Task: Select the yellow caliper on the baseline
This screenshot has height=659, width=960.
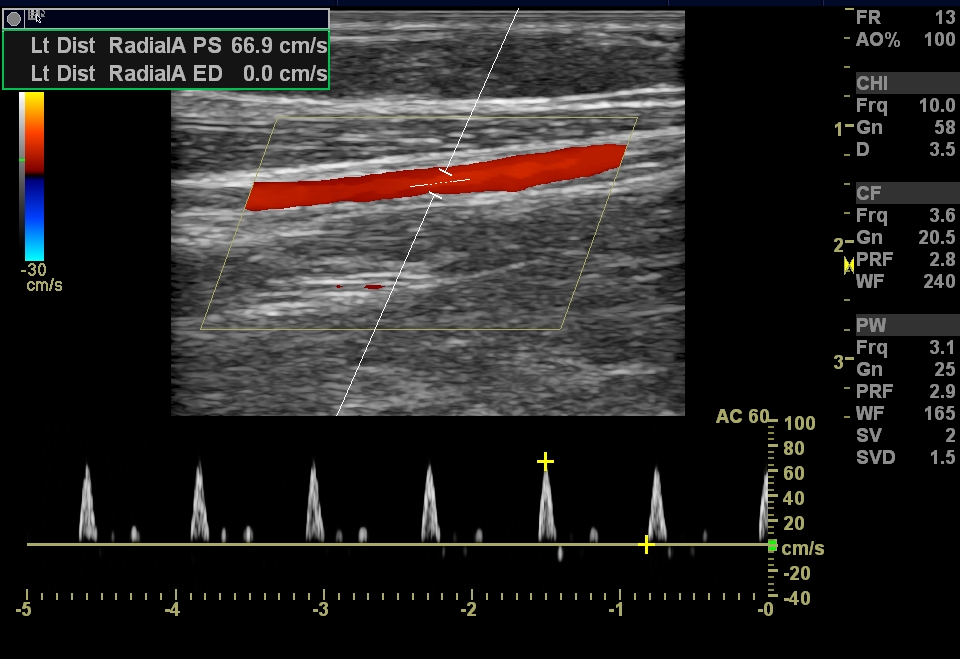Action: [646, 544]
